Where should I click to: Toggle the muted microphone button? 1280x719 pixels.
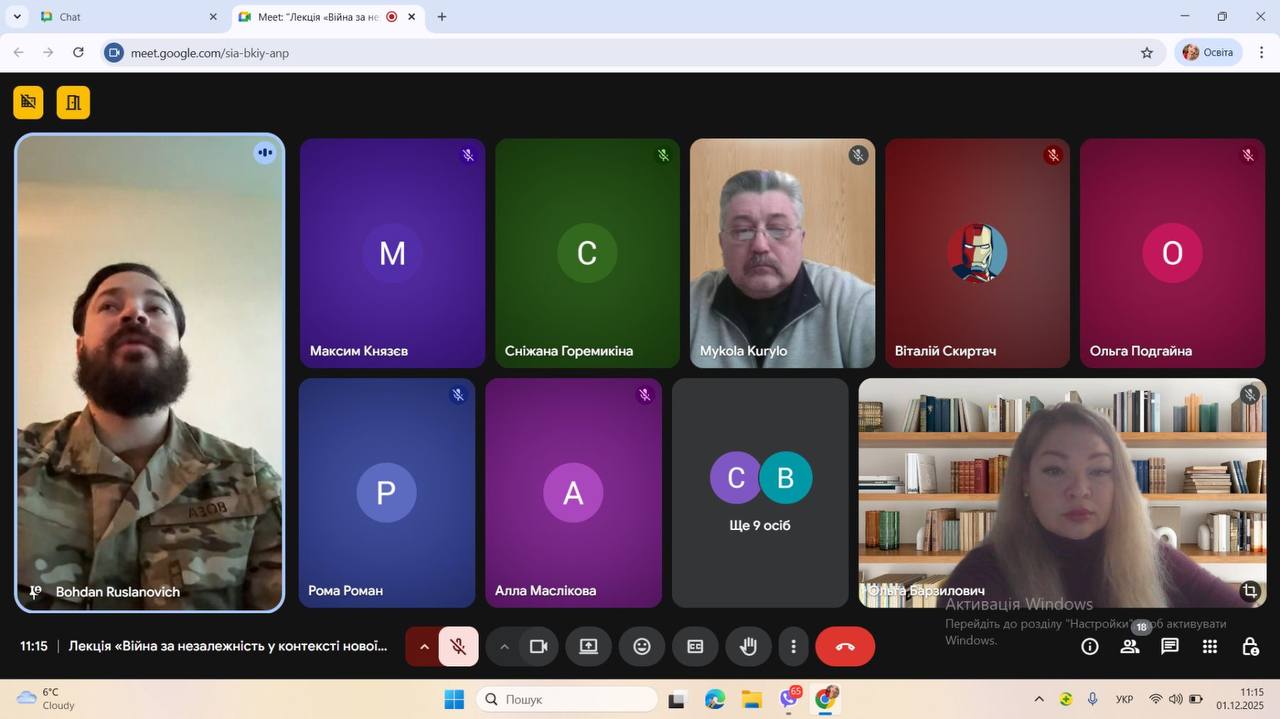459,647
